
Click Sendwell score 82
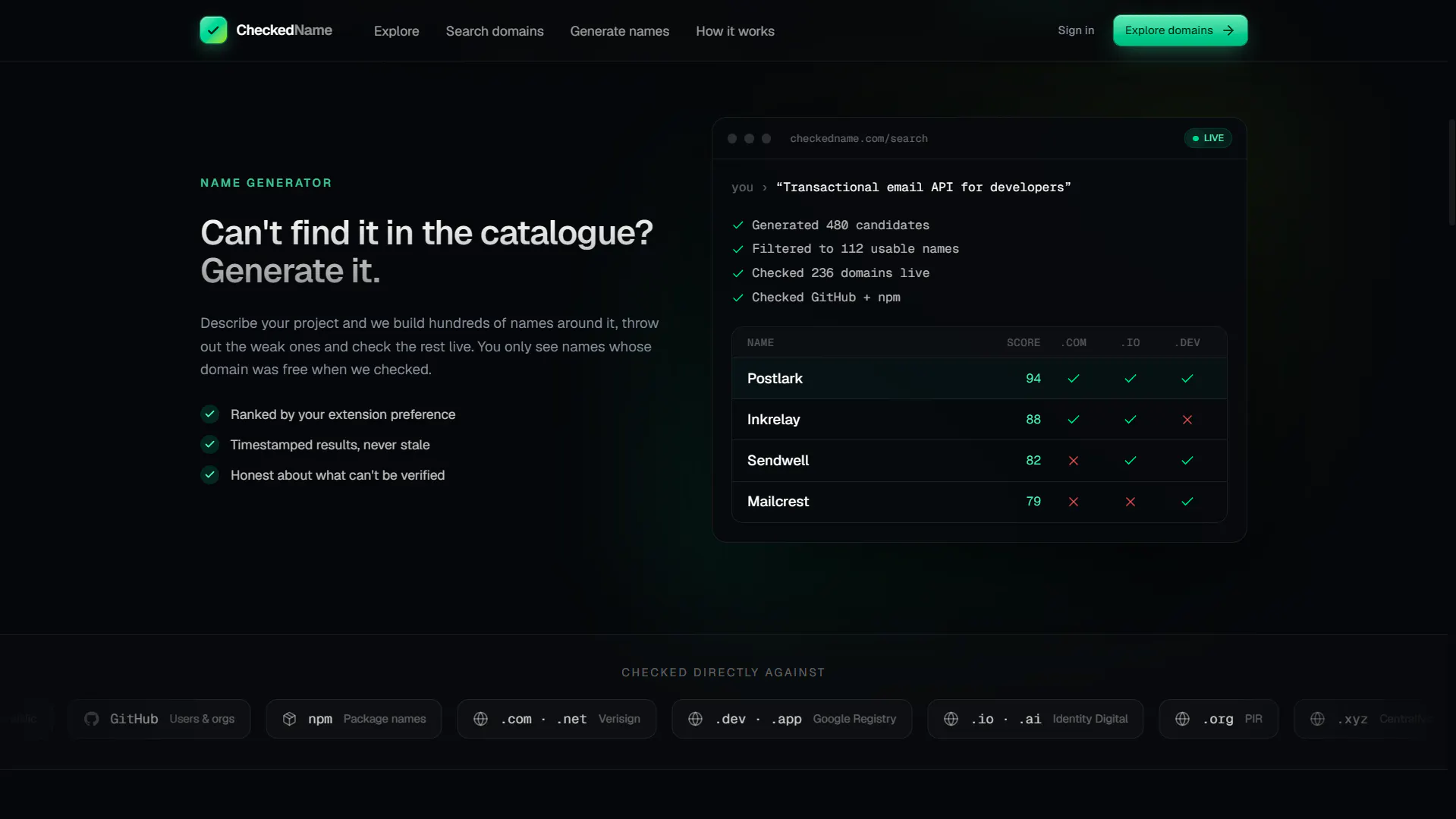(1033, 460)
